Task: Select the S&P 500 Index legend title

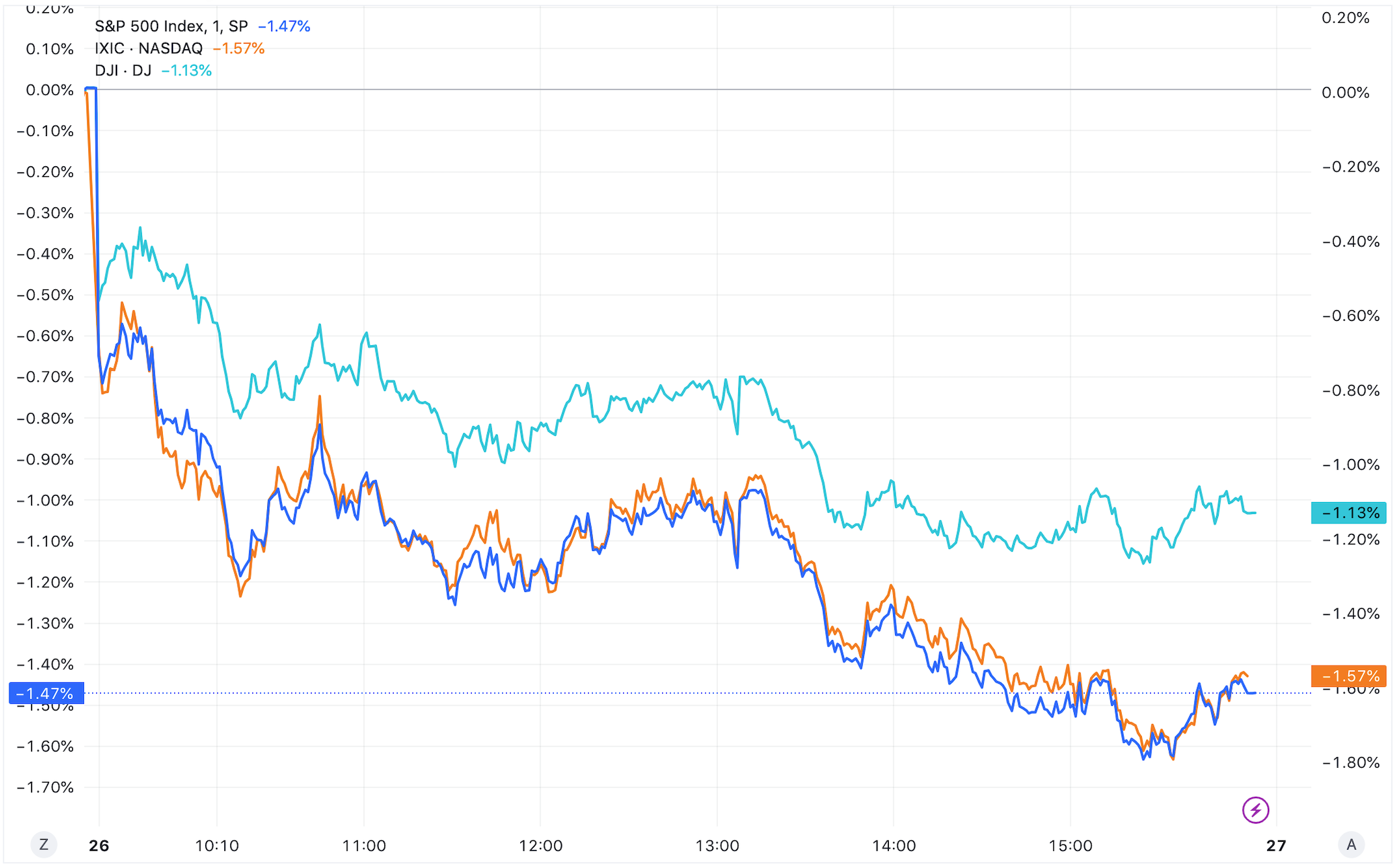Action: 171,26
